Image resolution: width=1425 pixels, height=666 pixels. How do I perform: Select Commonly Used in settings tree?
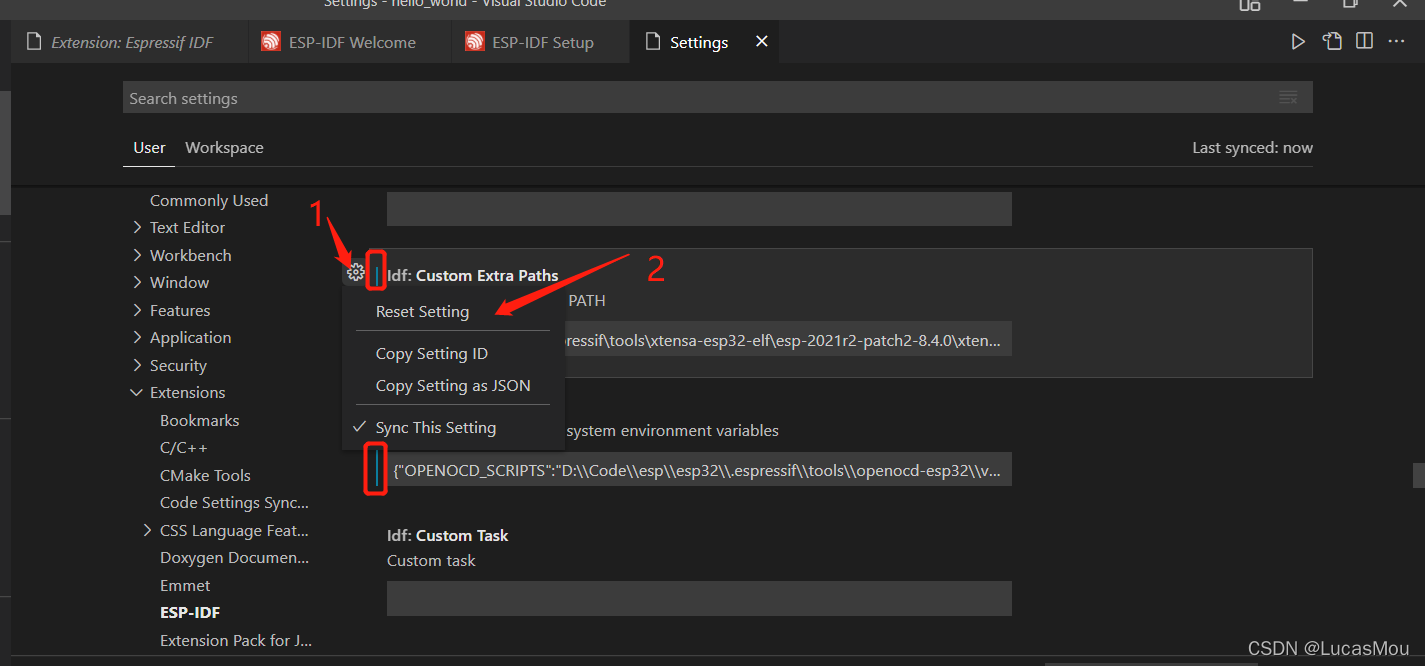pos(209,201)
